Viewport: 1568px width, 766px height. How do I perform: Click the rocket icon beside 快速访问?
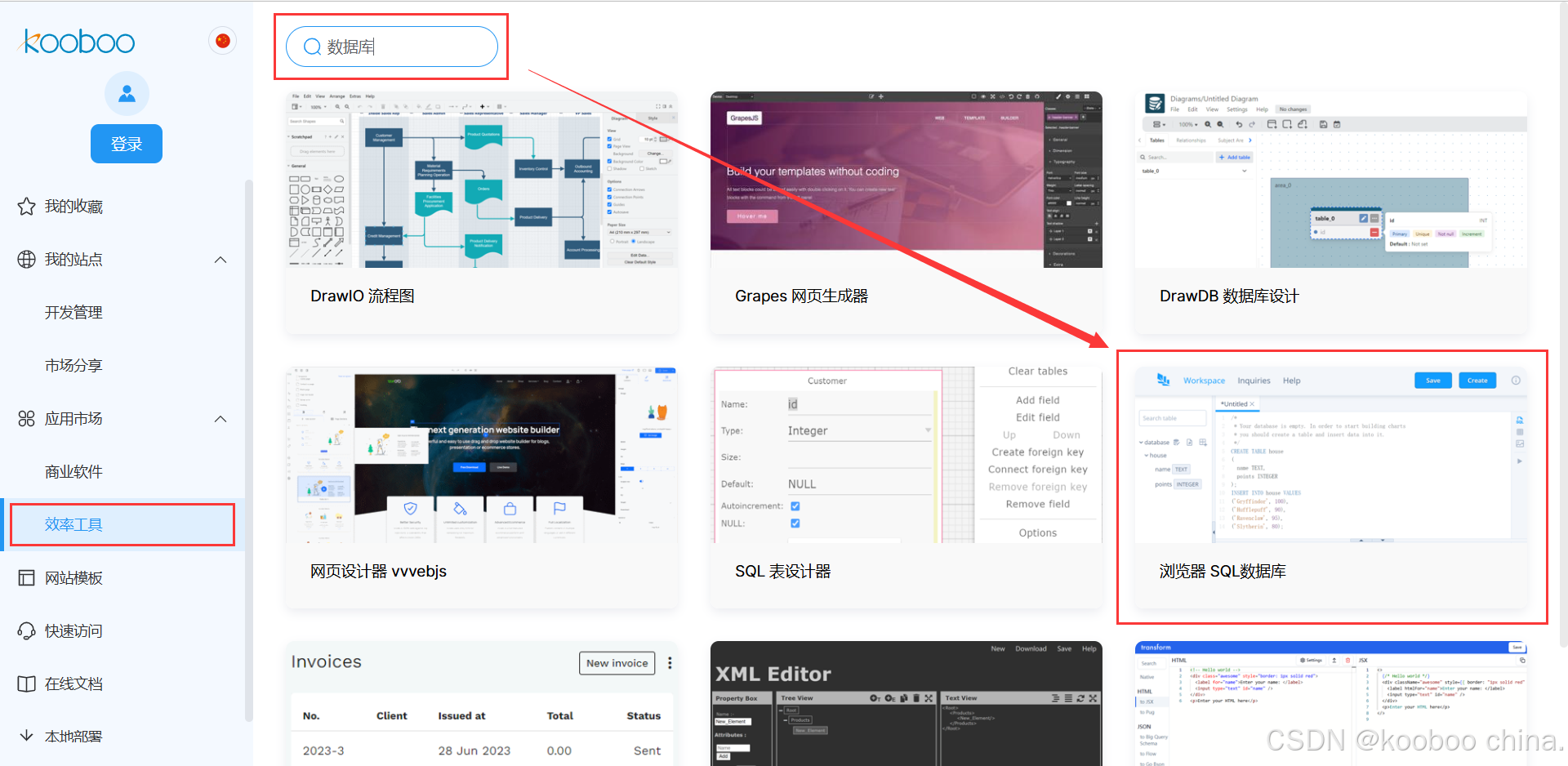[x=26, y=631]
